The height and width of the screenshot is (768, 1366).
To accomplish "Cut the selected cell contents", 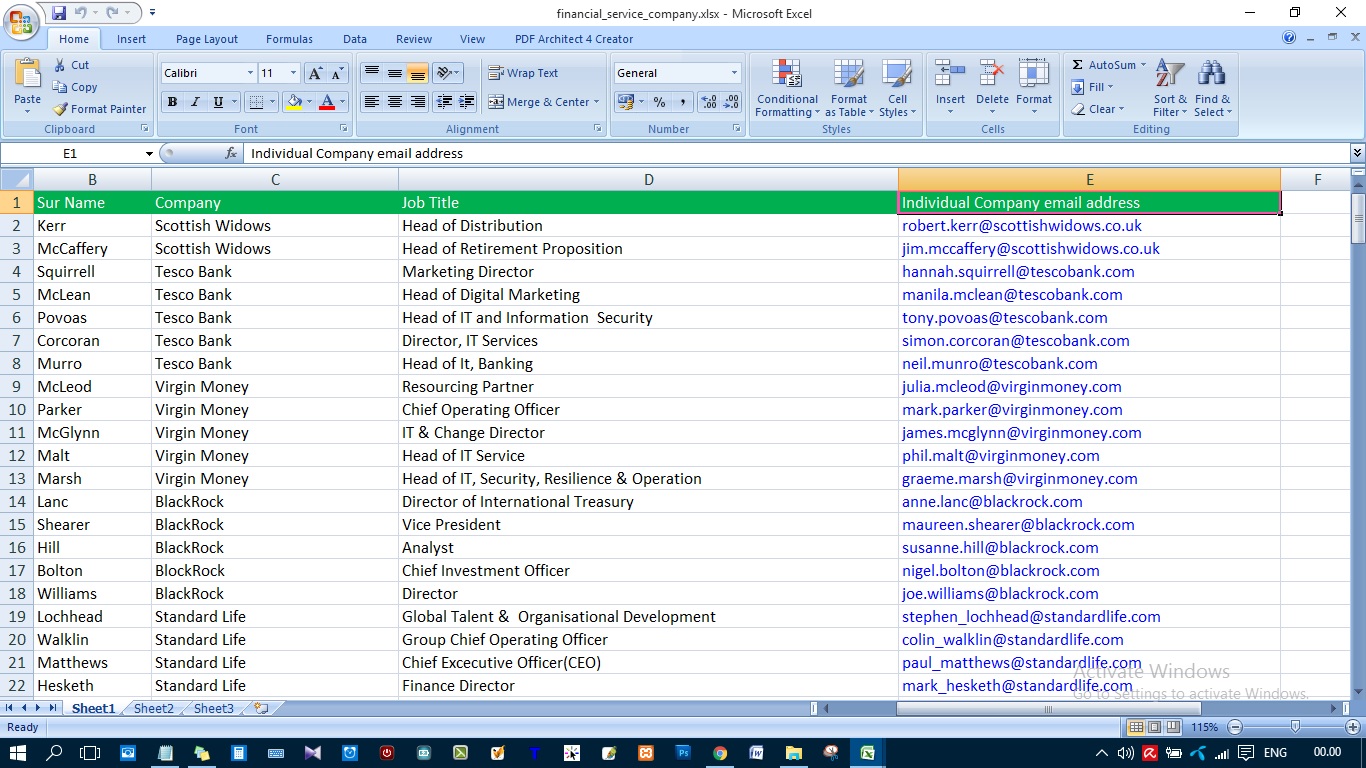I will tap(72, 65).
